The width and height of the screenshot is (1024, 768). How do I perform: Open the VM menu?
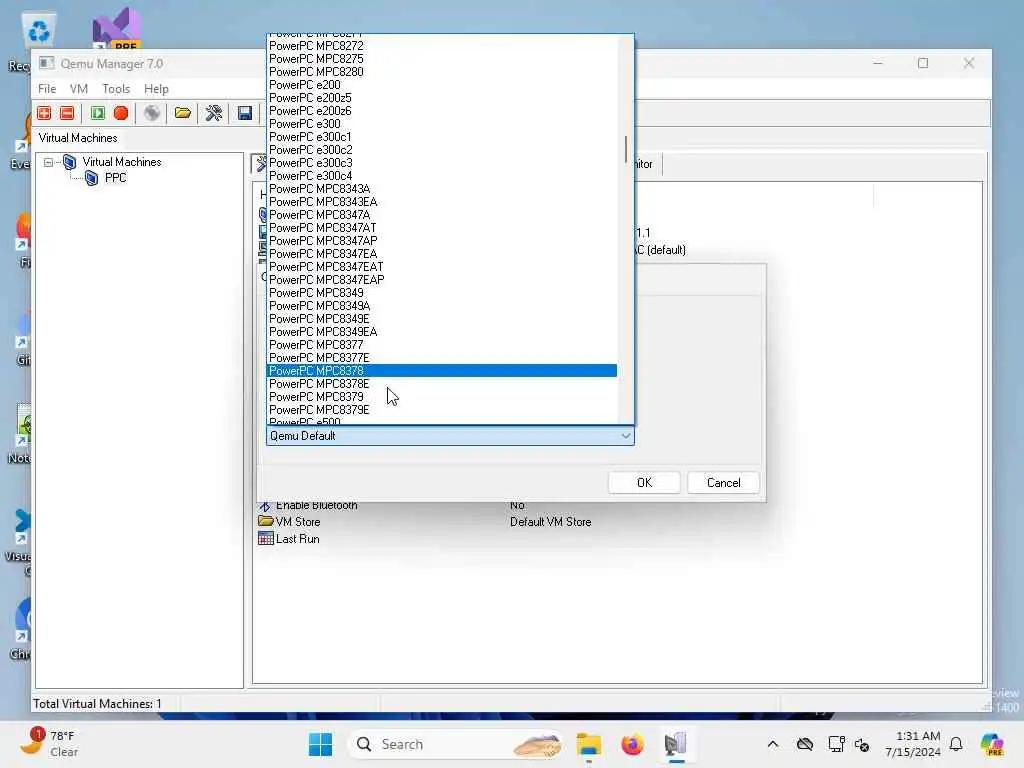(78, 89)
